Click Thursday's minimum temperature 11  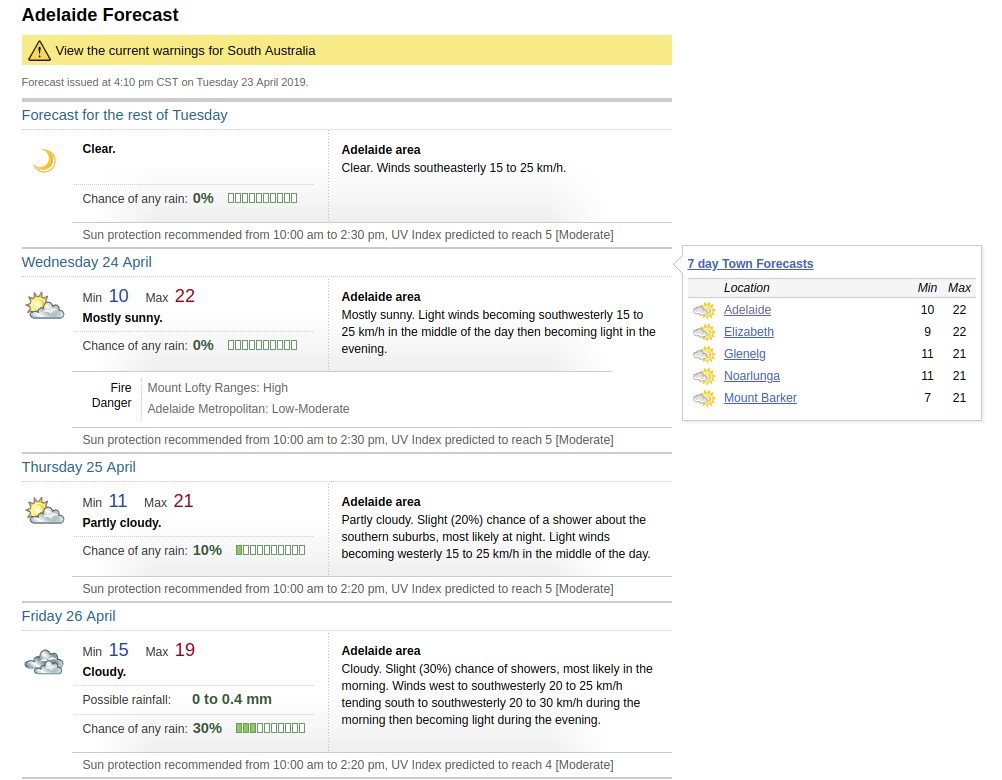point(118,501)
